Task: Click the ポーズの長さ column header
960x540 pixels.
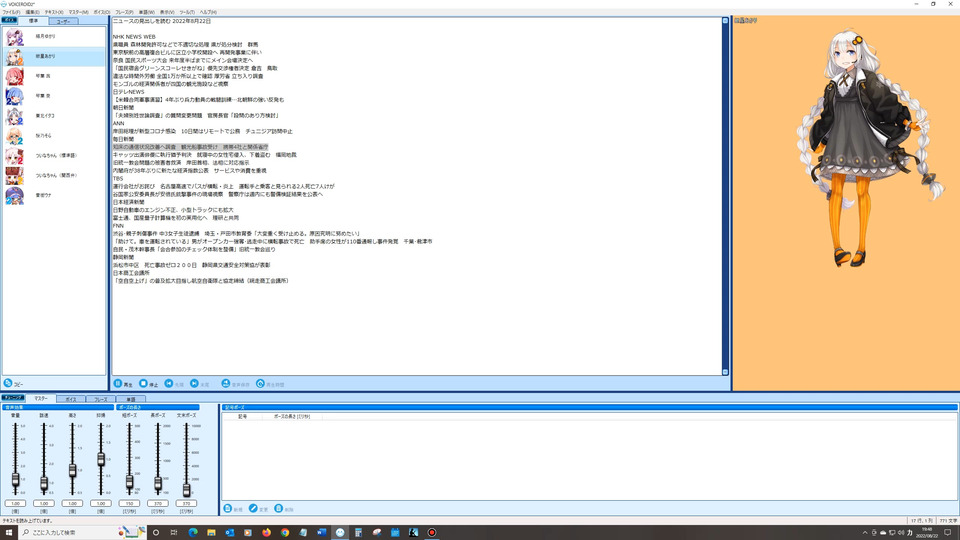Action: click(x=291, y=416)
